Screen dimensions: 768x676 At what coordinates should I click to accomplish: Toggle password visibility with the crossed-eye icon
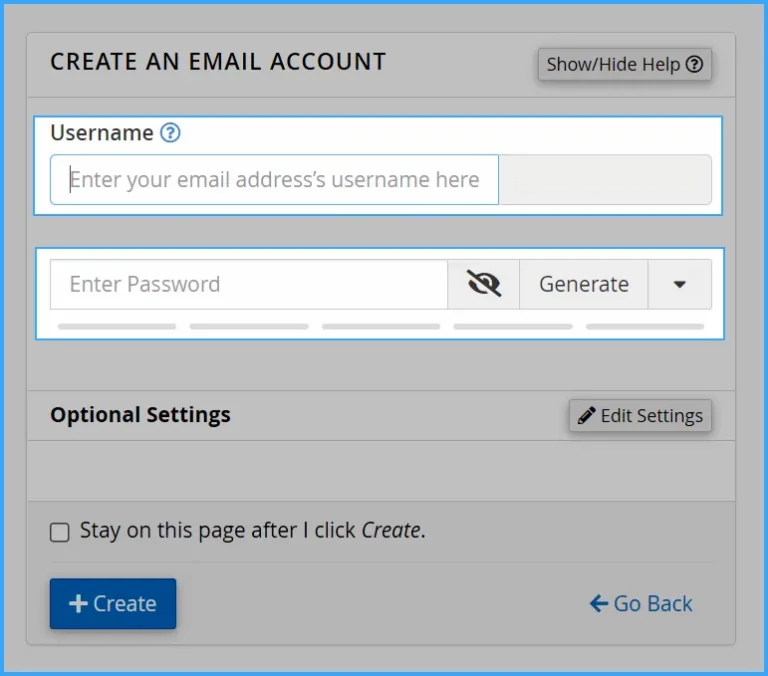click(483, 284)
